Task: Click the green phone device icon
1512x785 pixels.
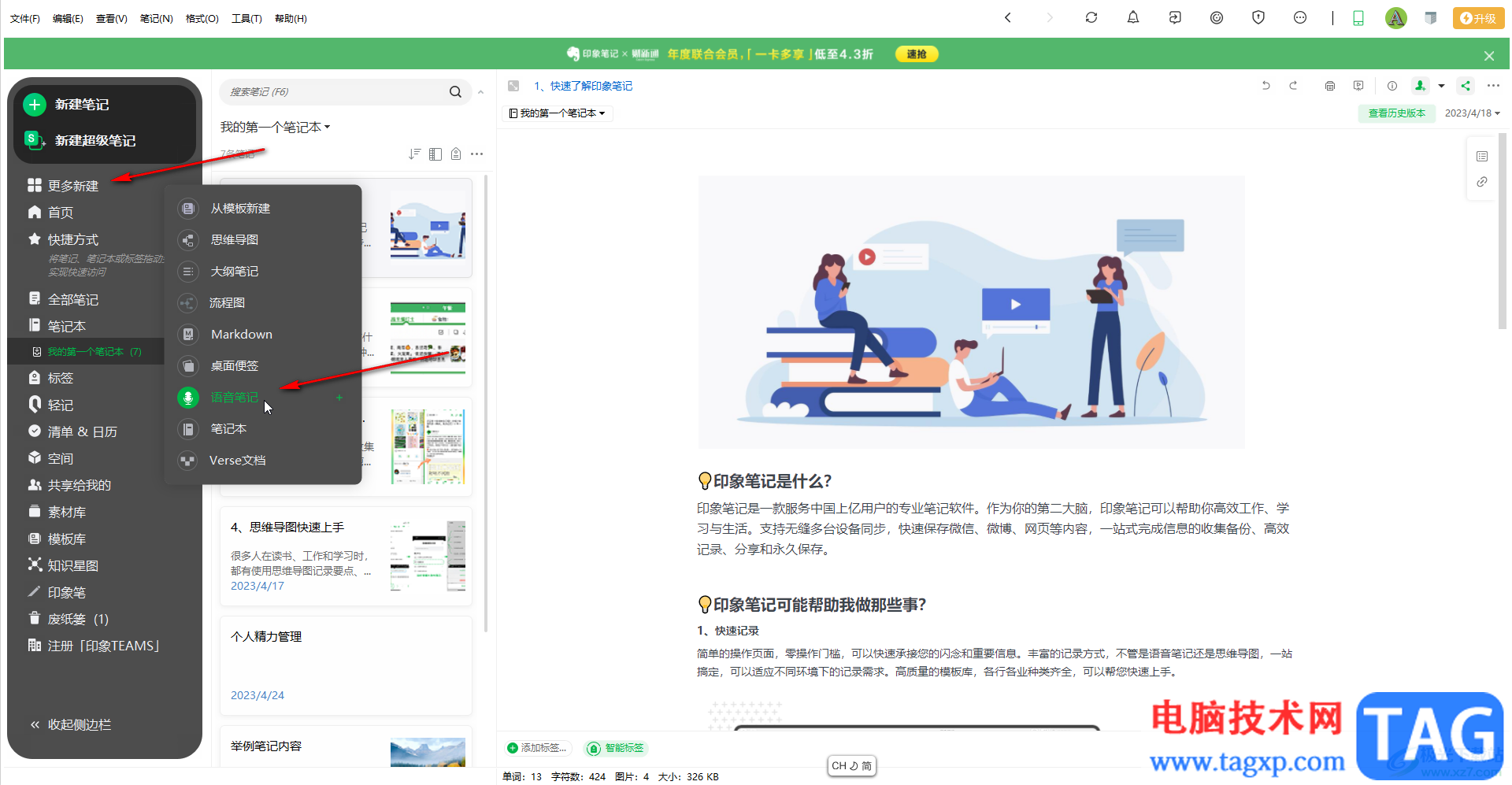Action: 1358,18
